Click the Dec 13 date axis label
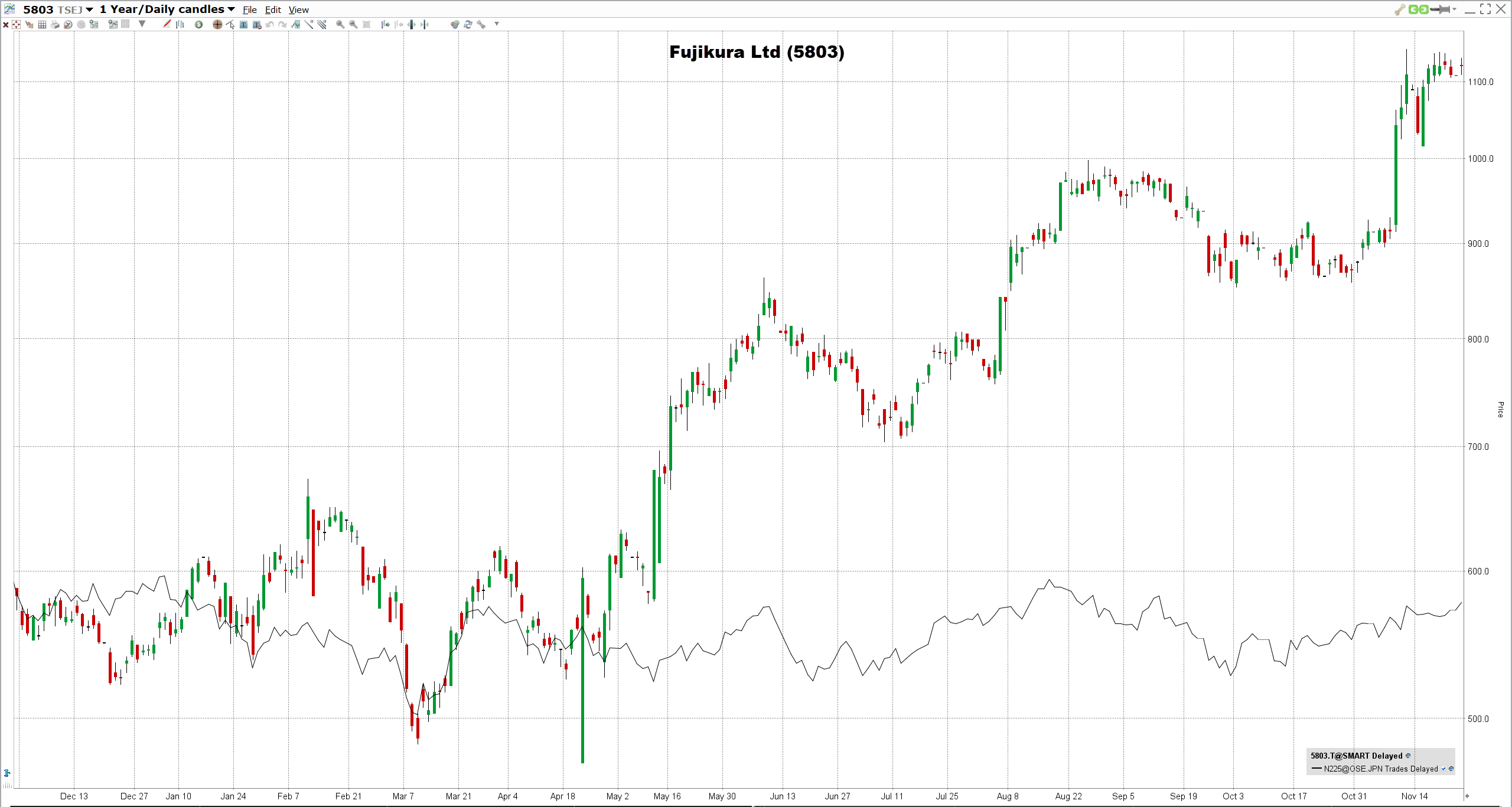This screenshot has height=807, width=1512. click(x=74, y=796)
